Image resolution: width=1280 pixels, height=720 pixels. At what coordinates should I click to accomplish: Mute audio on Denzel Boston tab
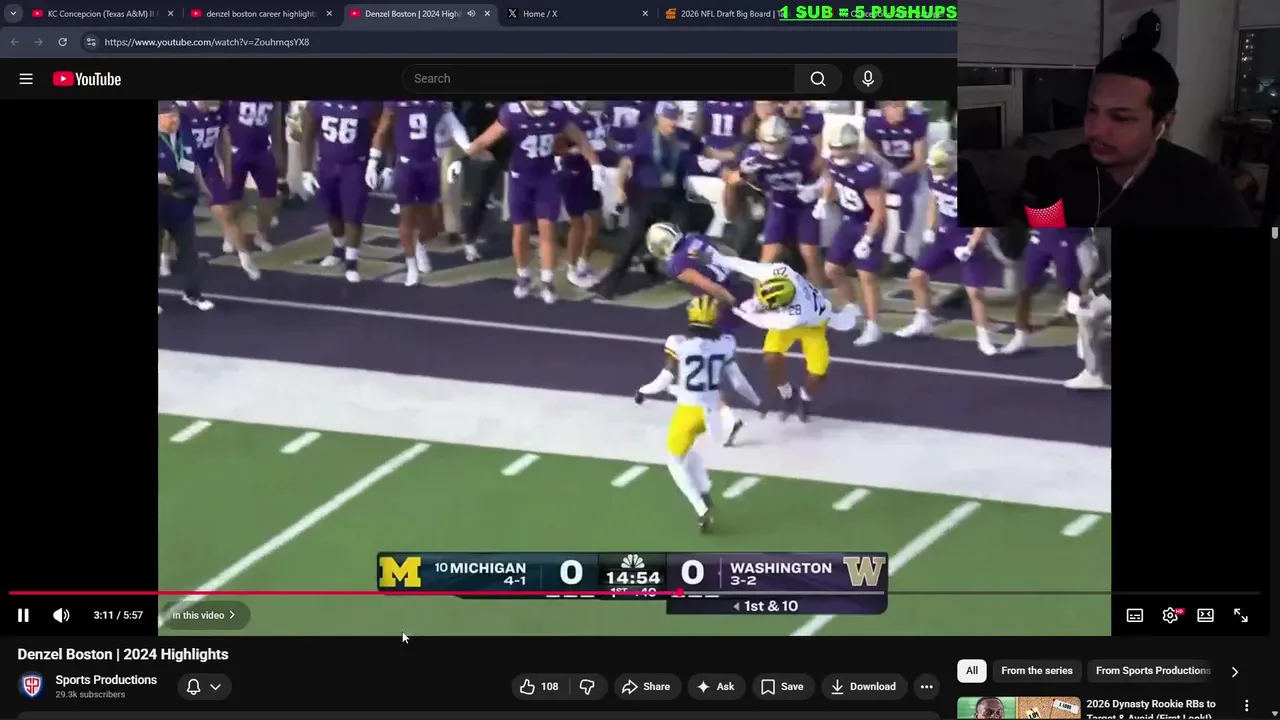(471, 14)
